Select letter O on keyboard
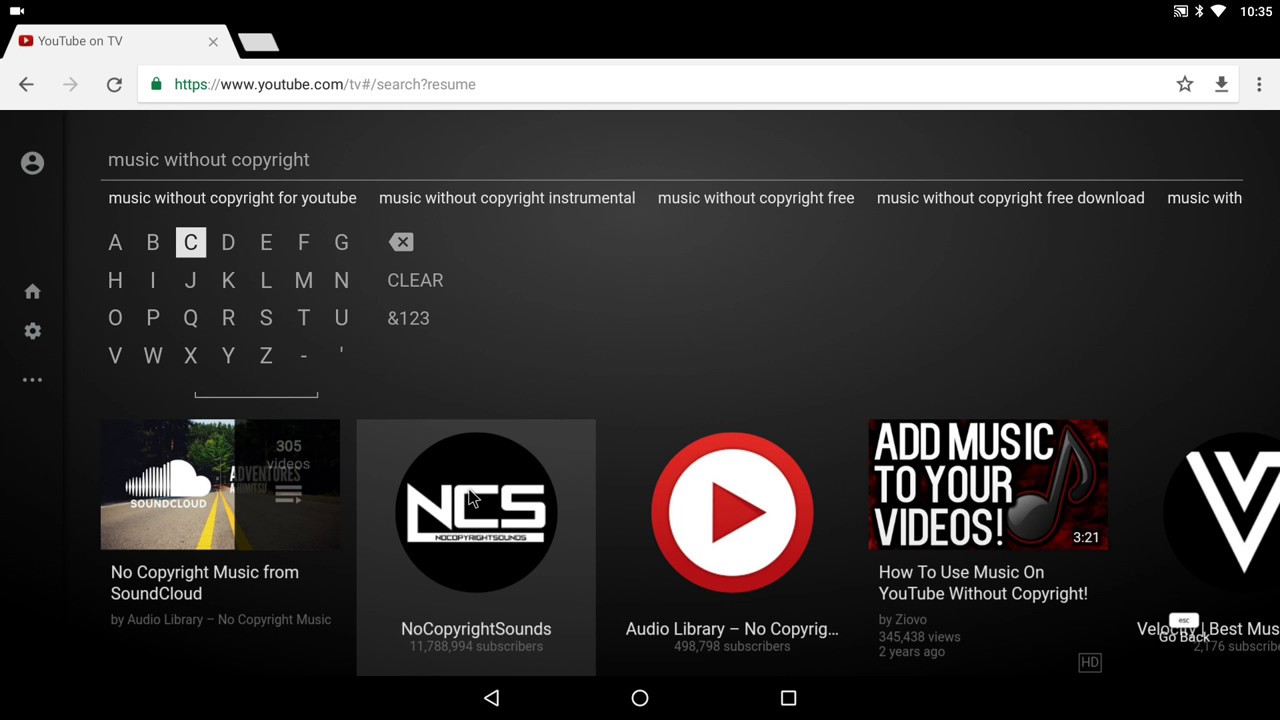Image resolution: width=1280 pixels, height=720 pixels. (x=115, y=318)
